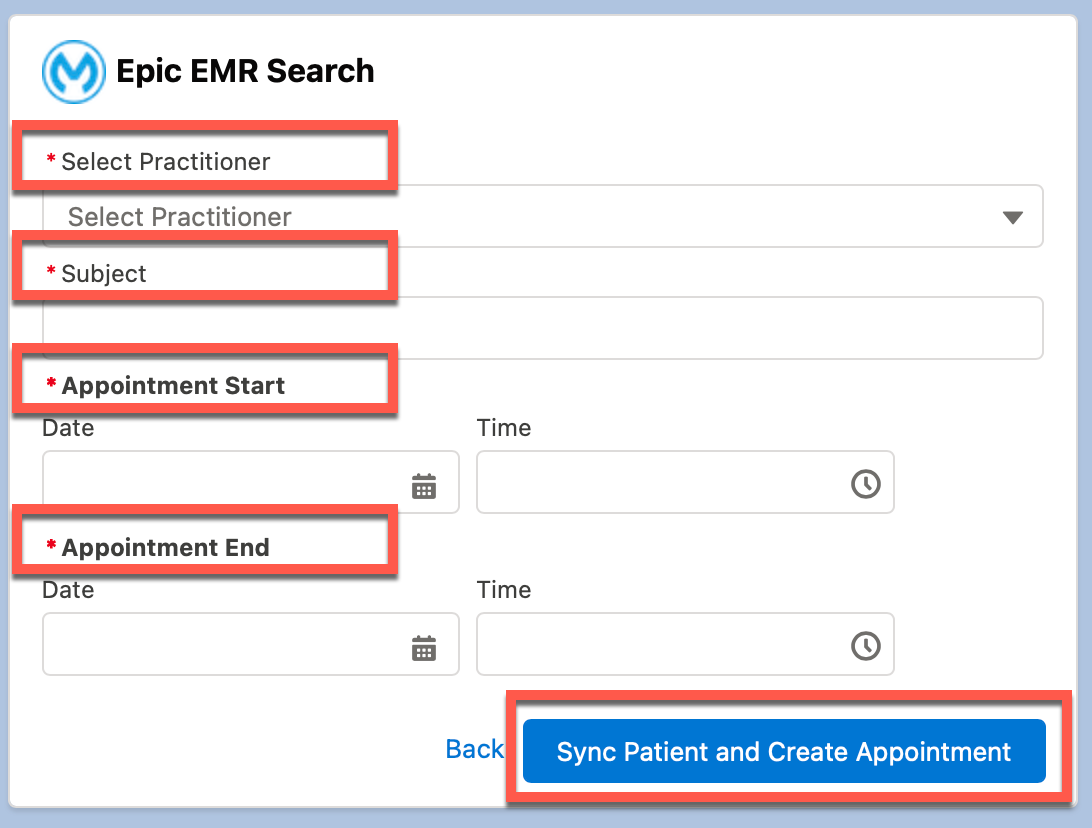Focus the Appointment Start Time input
This screenshot has height=828, width=1092.
click(685, 482)
